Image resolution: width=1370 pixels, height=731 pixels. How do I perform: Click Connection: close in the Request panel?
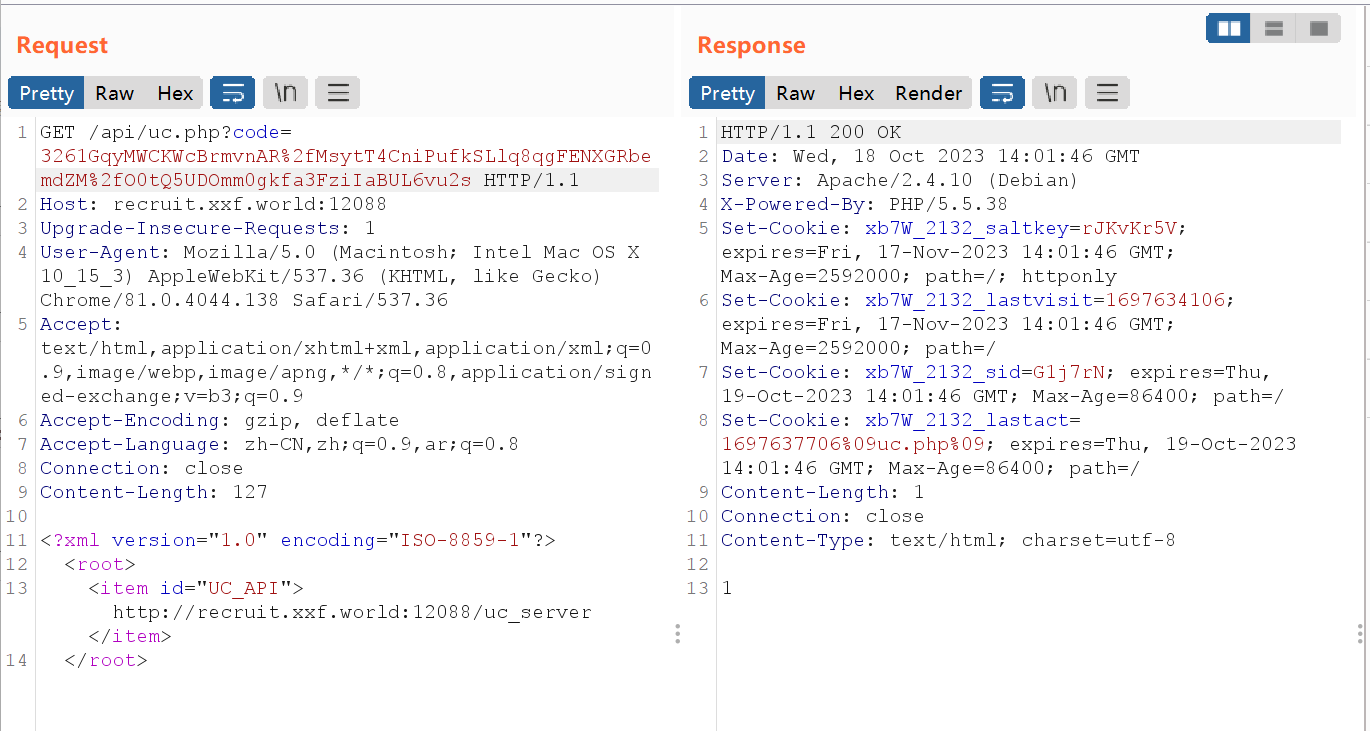(141, 468)
